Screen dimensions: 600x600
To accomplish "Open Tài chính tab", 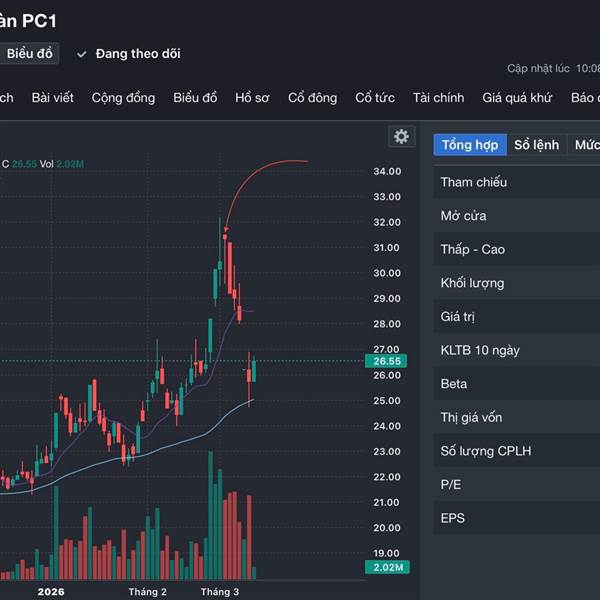I will click(438, 97).
